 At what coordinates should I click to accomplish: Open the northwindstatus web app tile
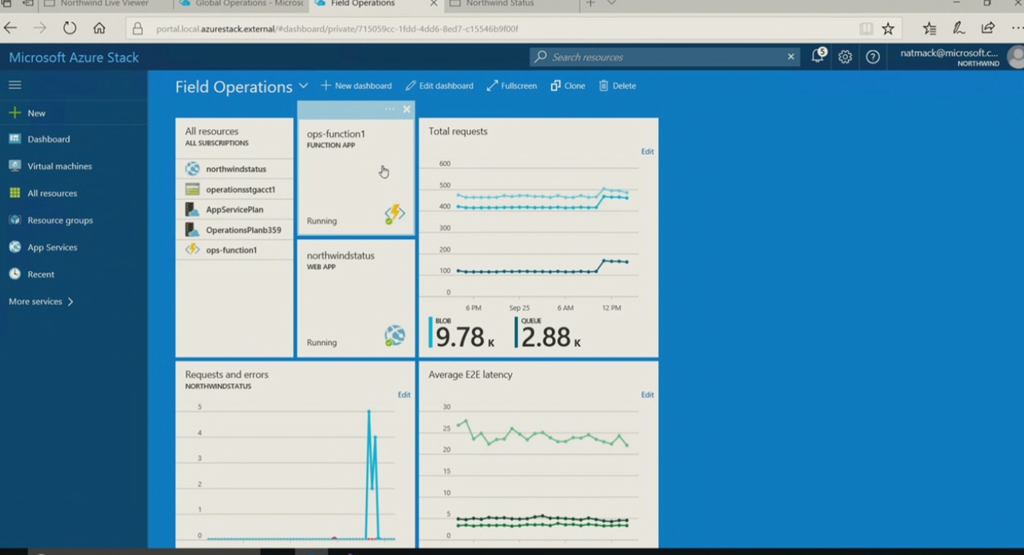[x=356, y=298]
